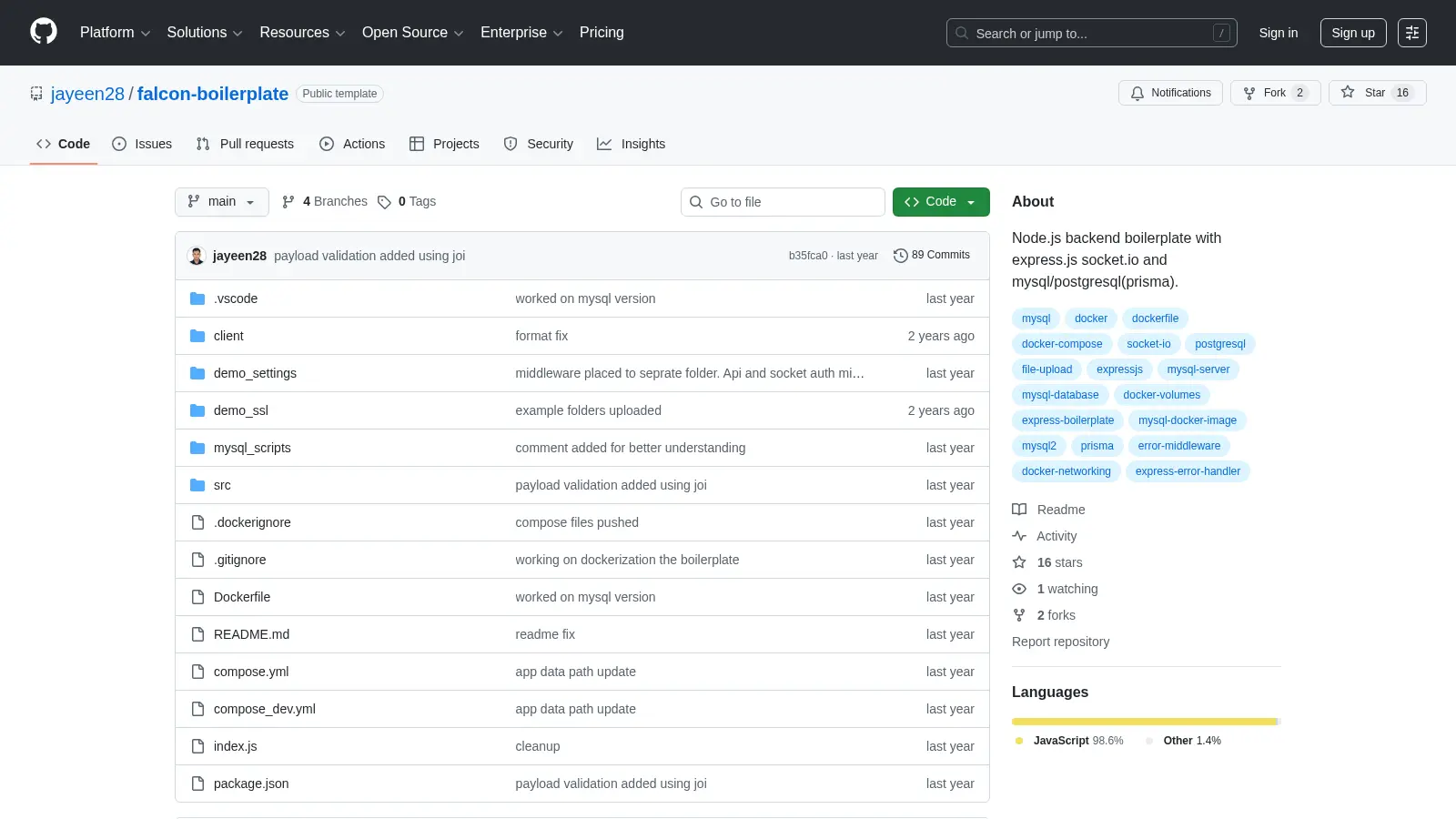Expand the Enterprise menu
The width and height of the screenshot is (1456, 819).
tap(521, 33)
